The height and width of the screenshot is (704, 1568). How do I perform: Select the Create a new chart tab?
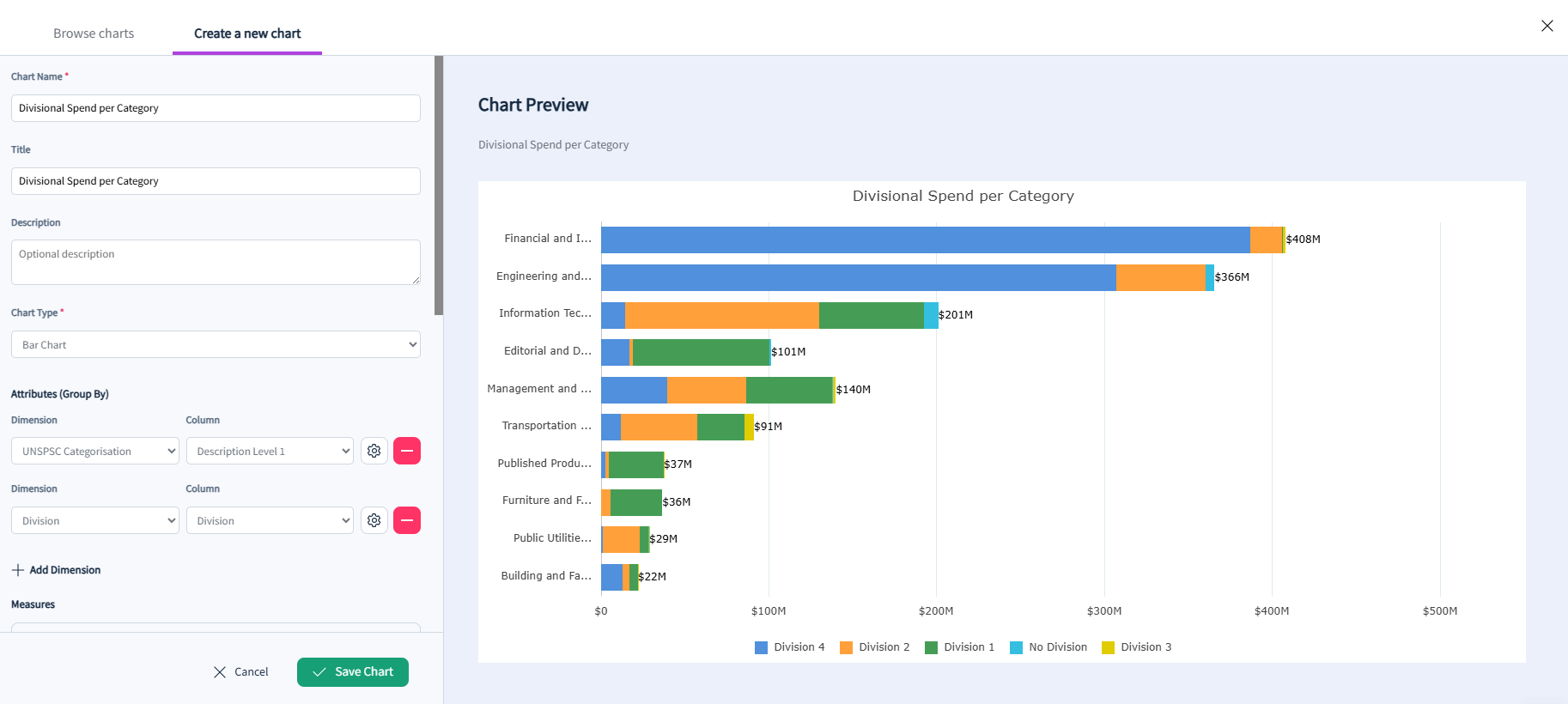247,33
